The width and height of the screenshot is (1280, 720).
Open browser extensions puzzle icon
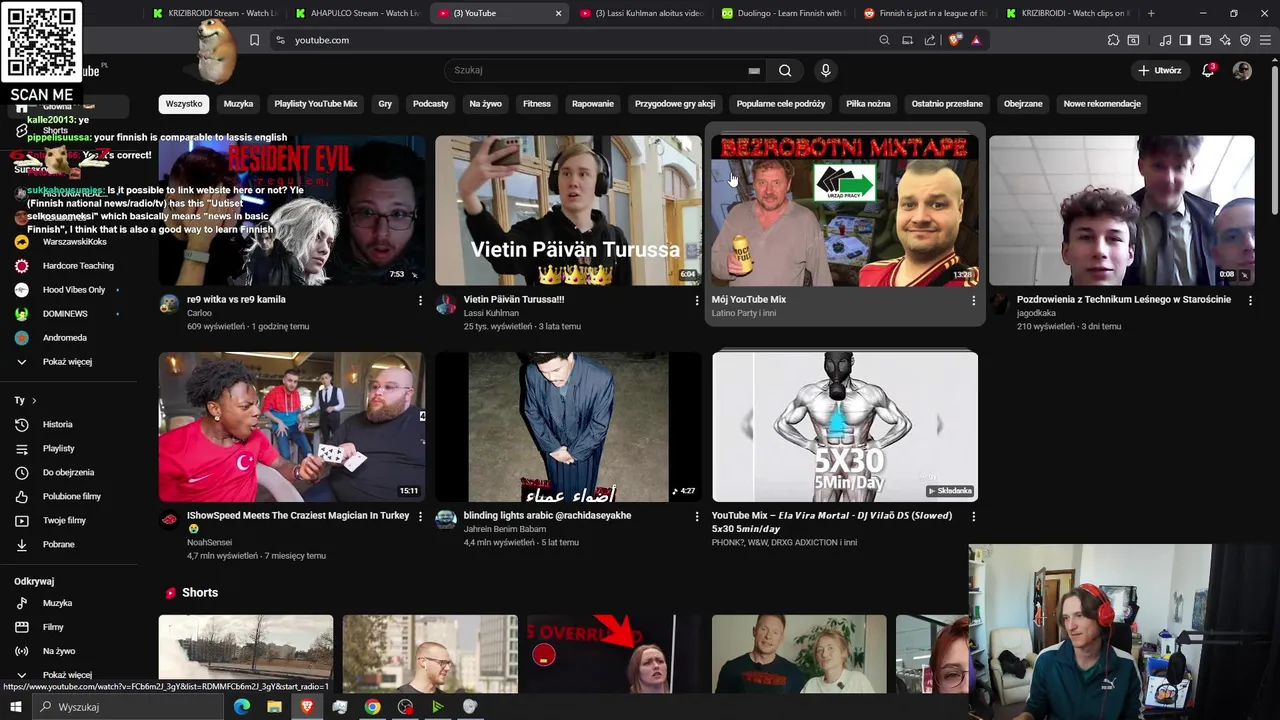tap(1113, 40)
